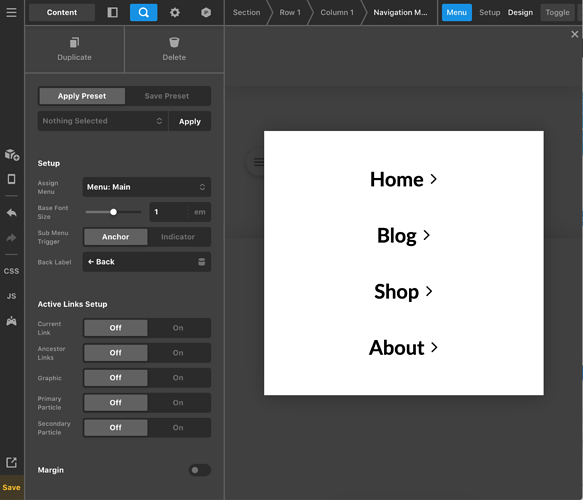Set Ancestor Links to Off
Image resolution: width=583 pixels, height=500 pixels.
click(116, 353)
